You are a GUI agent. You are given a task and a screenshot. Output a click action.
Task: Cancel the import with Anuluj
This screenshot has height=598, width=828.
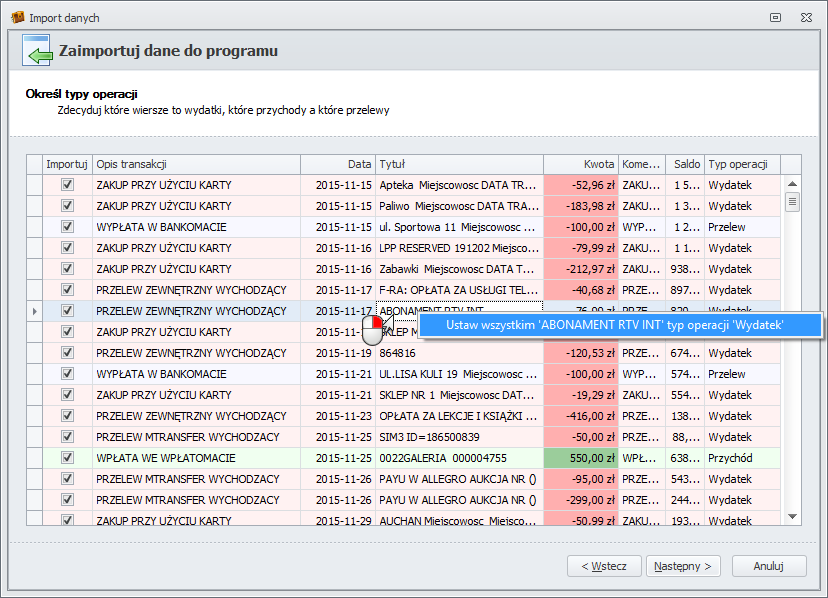pos(768,566)
